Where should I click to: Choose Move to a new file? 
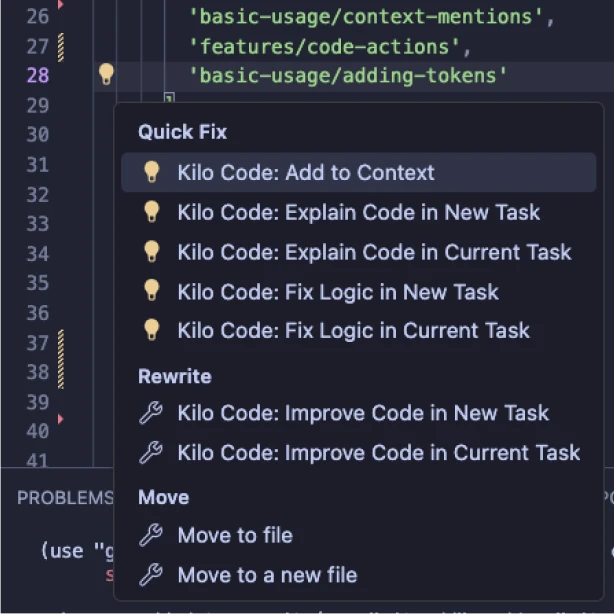coord(358,575)
